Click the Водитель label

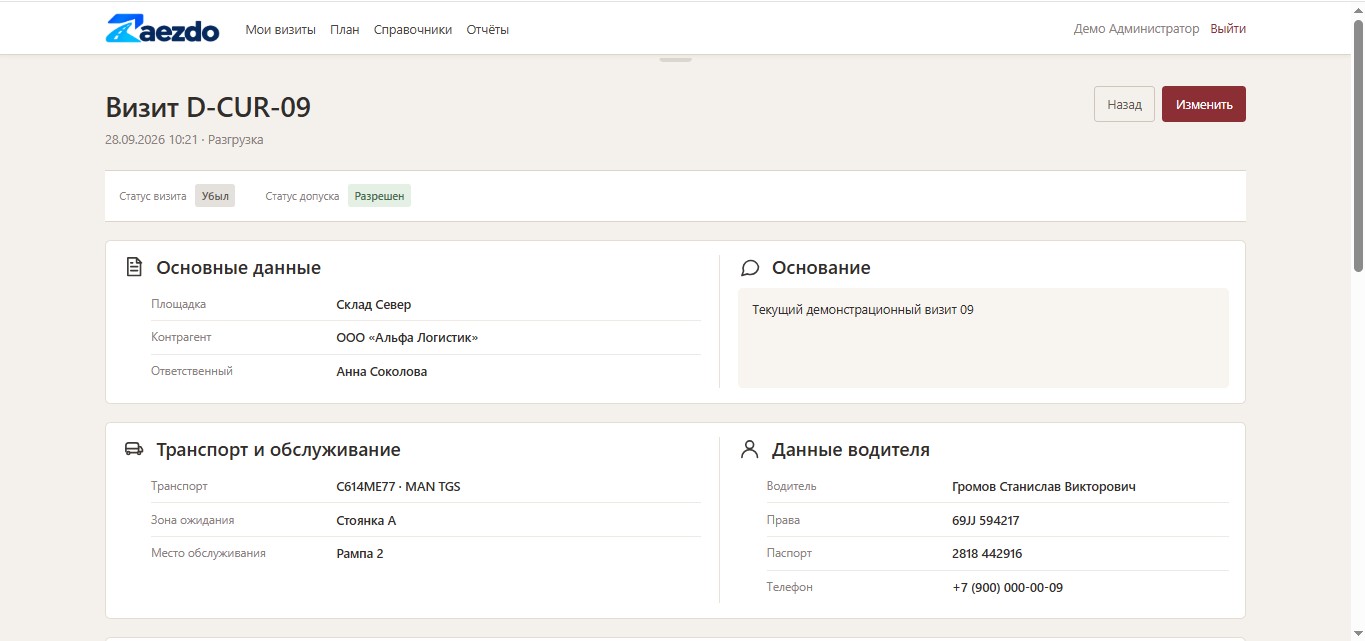(791, 486)
